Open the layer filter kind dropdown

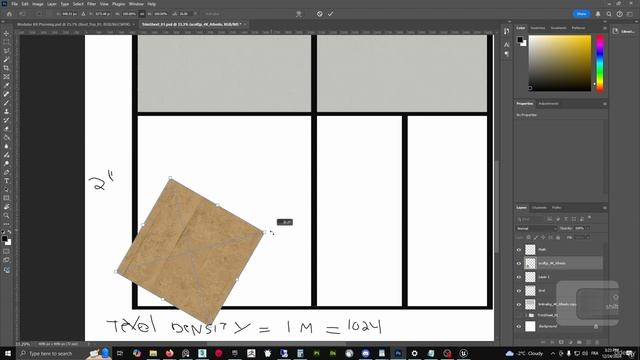tap(531, 219)
